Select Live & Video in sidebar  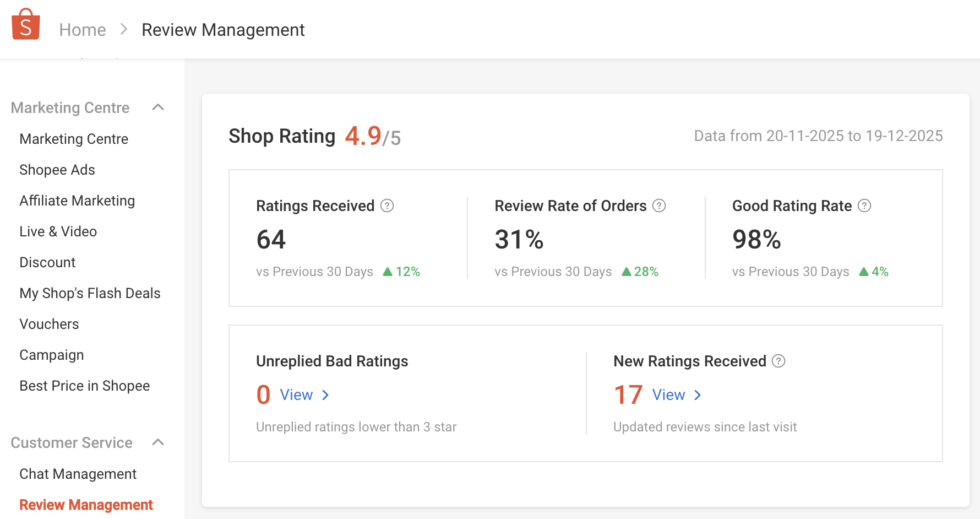pyautogui.click(x=58, y=232)
